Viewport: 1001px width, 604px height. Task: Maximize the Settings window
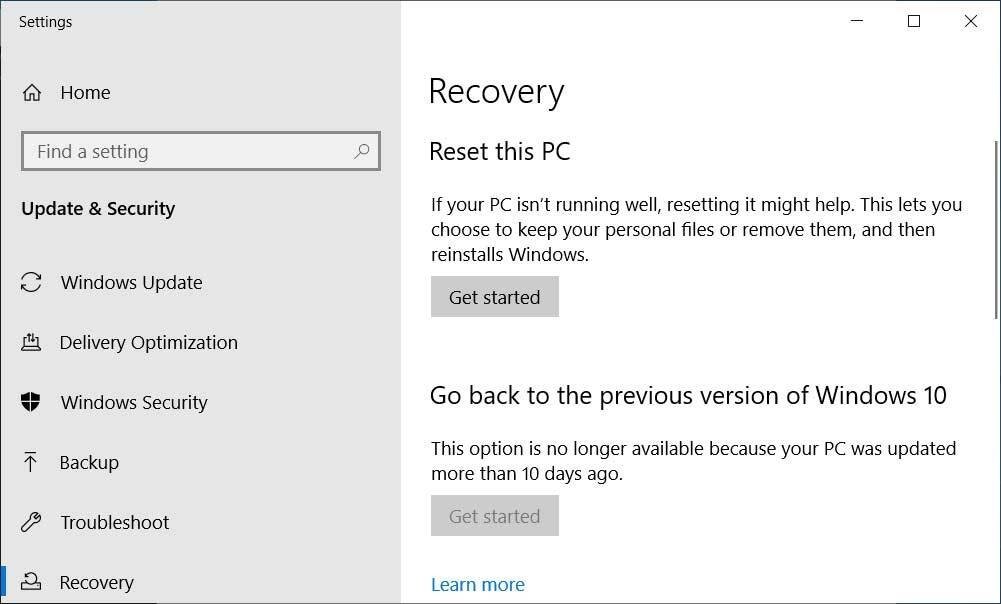click(x=913, y=21)
